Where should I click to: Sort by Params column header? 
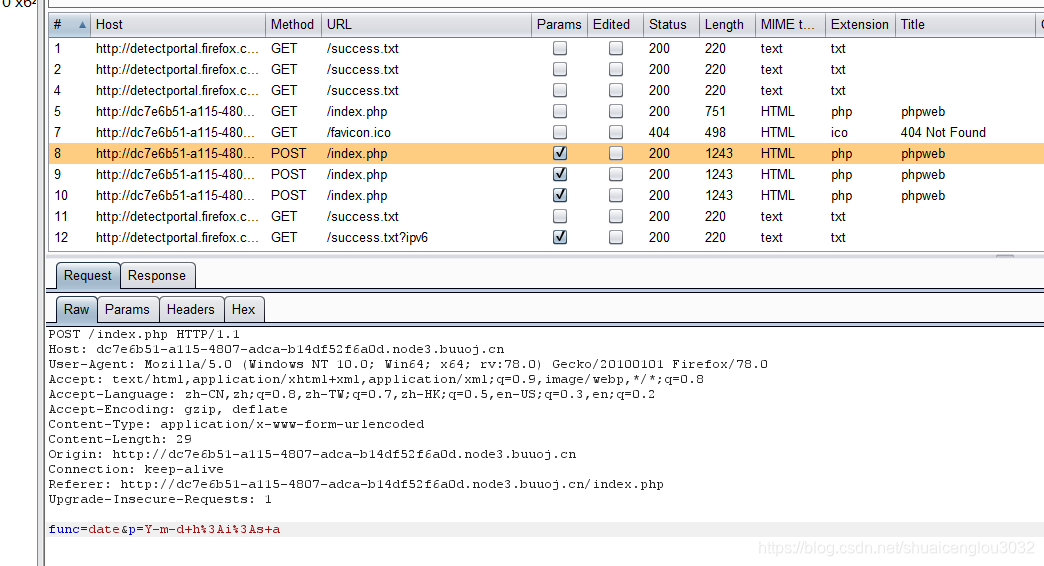coord(559,25)
